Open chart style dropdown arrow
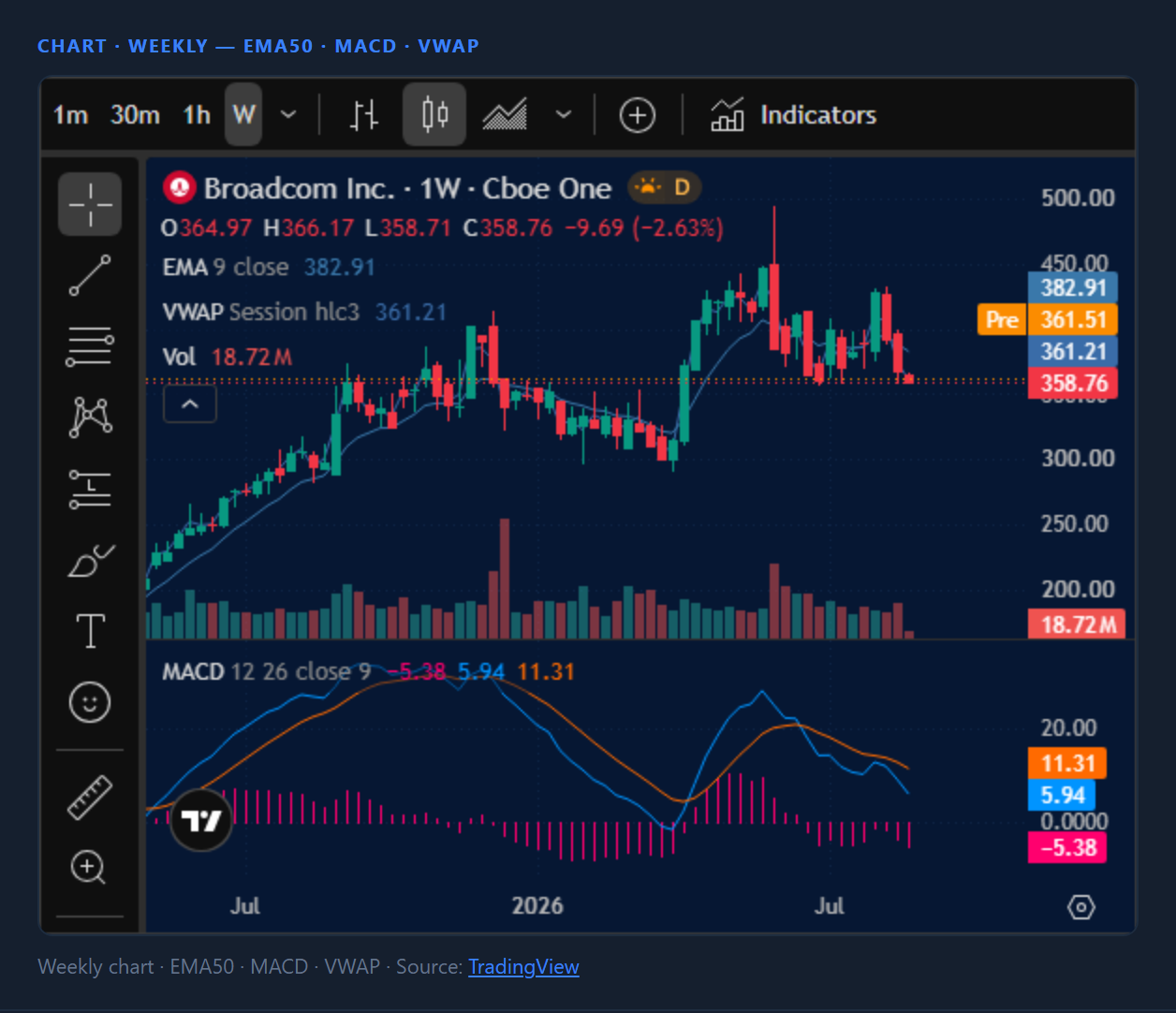Viewport: 1176px width, 1013px height. coord(563,115)
